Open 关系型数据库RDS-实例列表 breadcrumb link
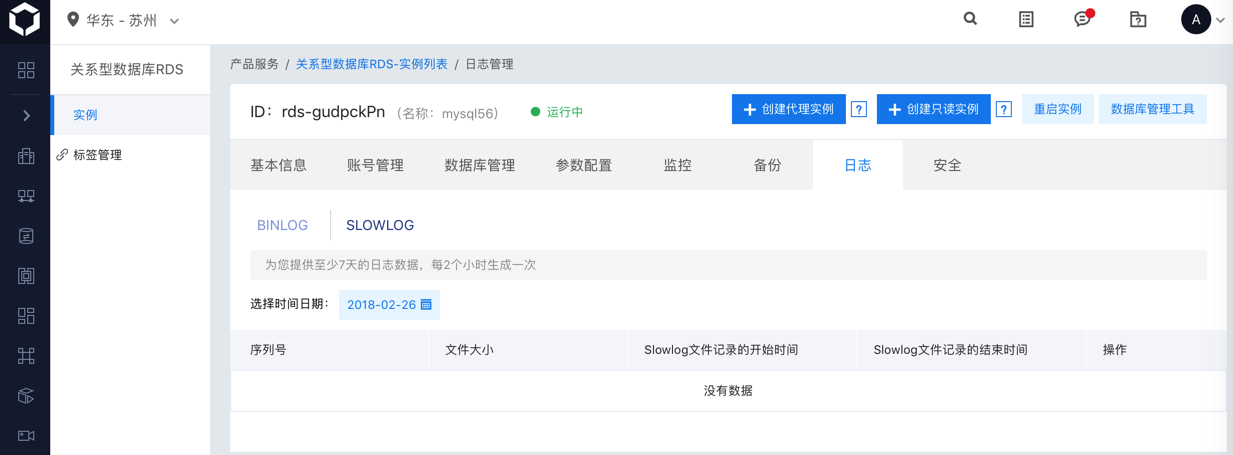 pos(371,64)
